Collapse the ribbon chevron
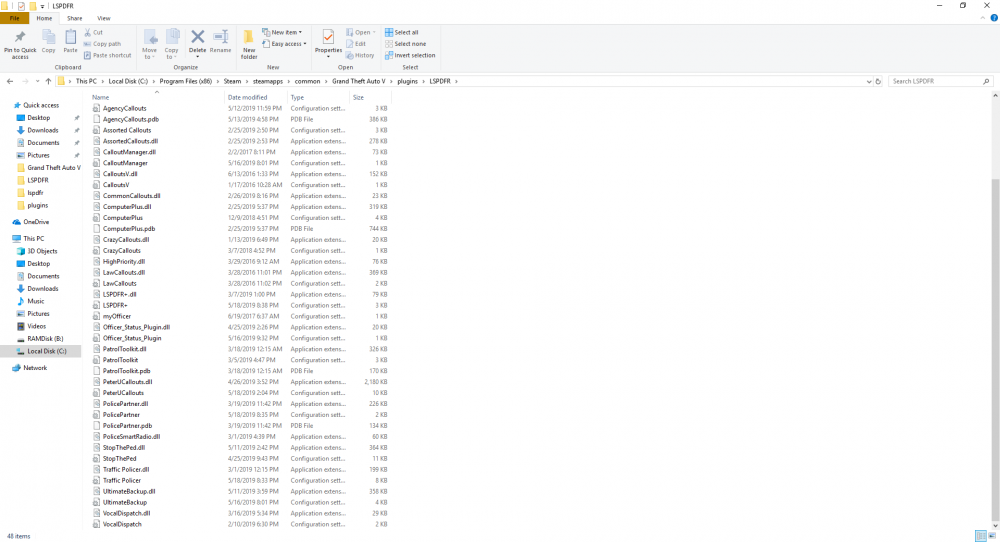 (982, 18)
